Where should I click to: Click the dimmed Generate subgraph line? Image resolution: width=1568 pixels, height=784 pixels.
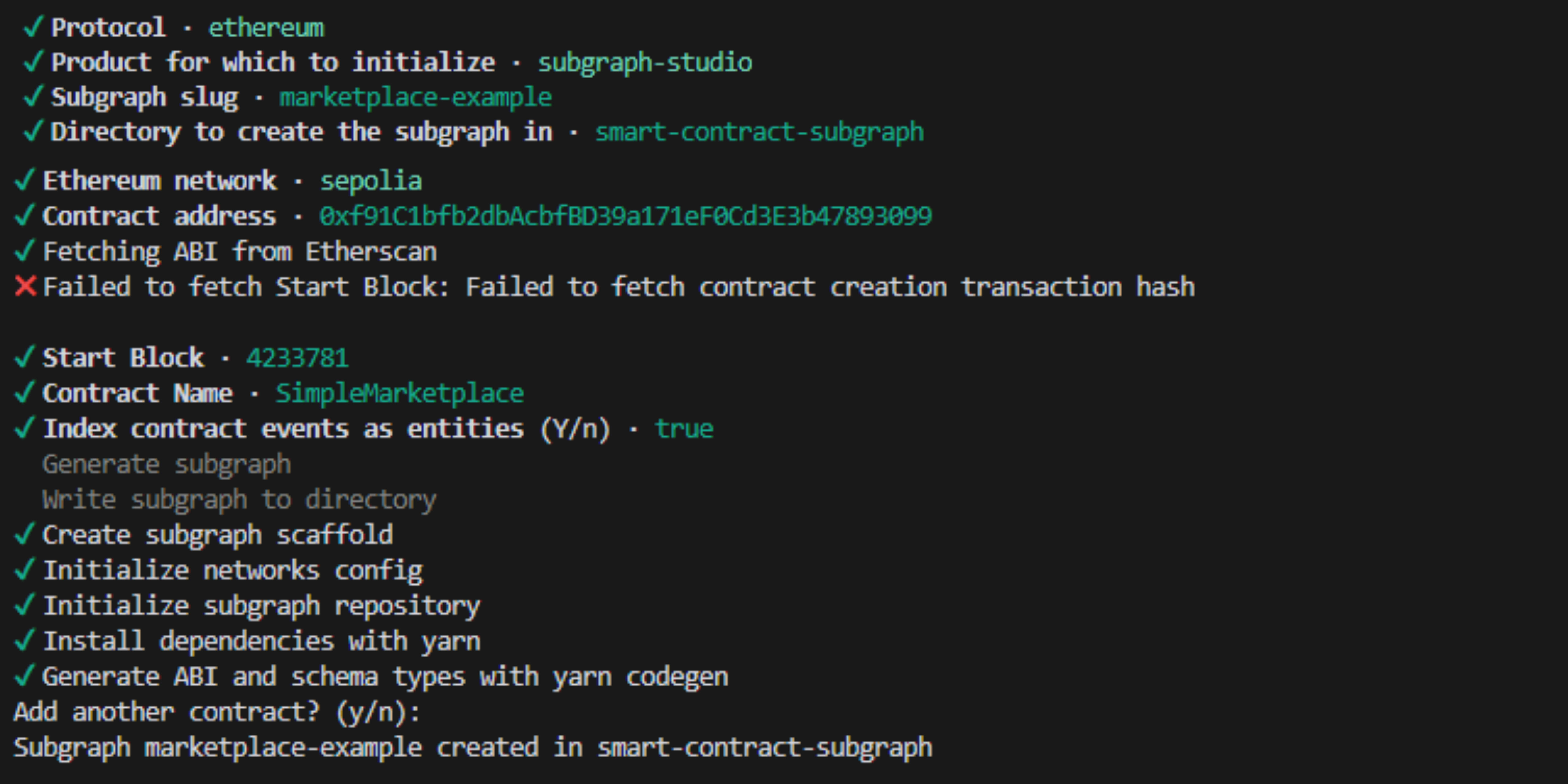tap(166, 464)
